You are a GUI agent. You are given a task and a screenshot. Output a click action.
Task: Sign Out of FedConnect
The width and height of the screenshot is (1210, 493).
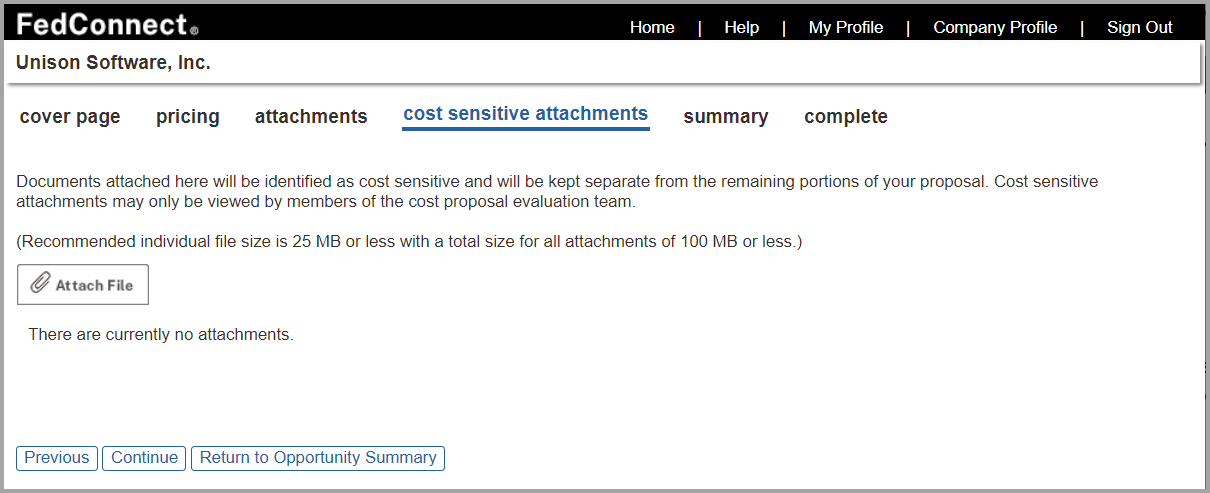(x=1139, y=28)
